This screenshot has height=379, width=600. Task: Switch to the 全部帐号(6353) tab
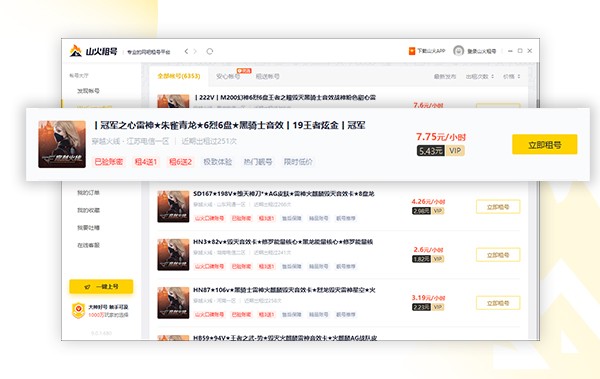[179, 76]
